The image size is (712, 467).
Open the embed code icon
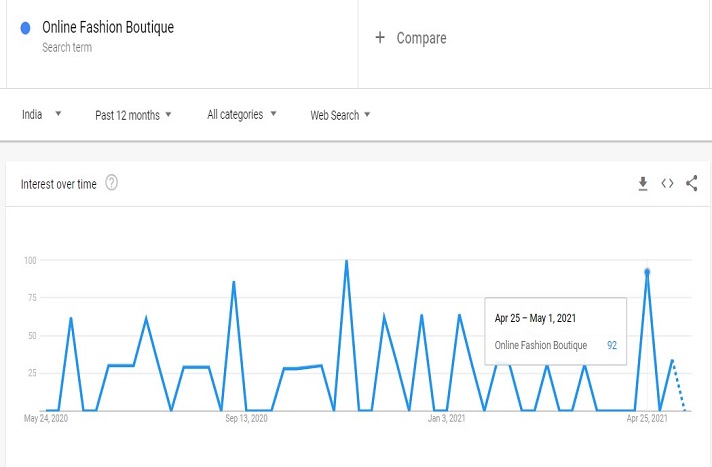667,183
